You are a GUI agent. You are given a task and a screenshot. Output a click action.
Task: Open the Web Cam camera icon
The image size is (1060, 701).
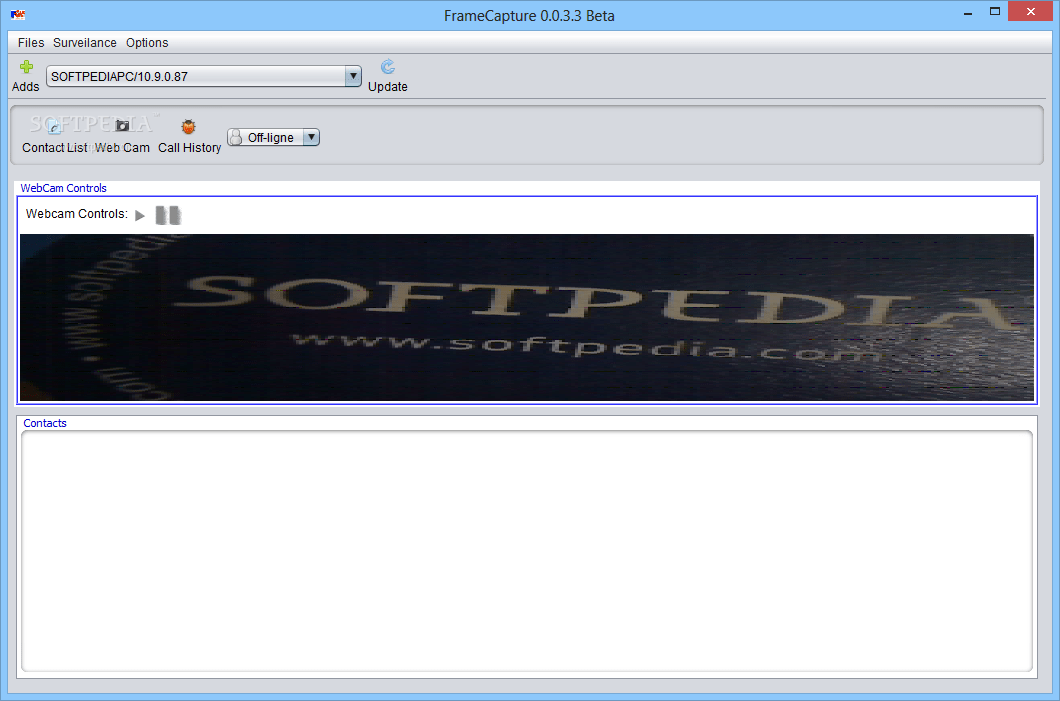(x=122, y=126)
